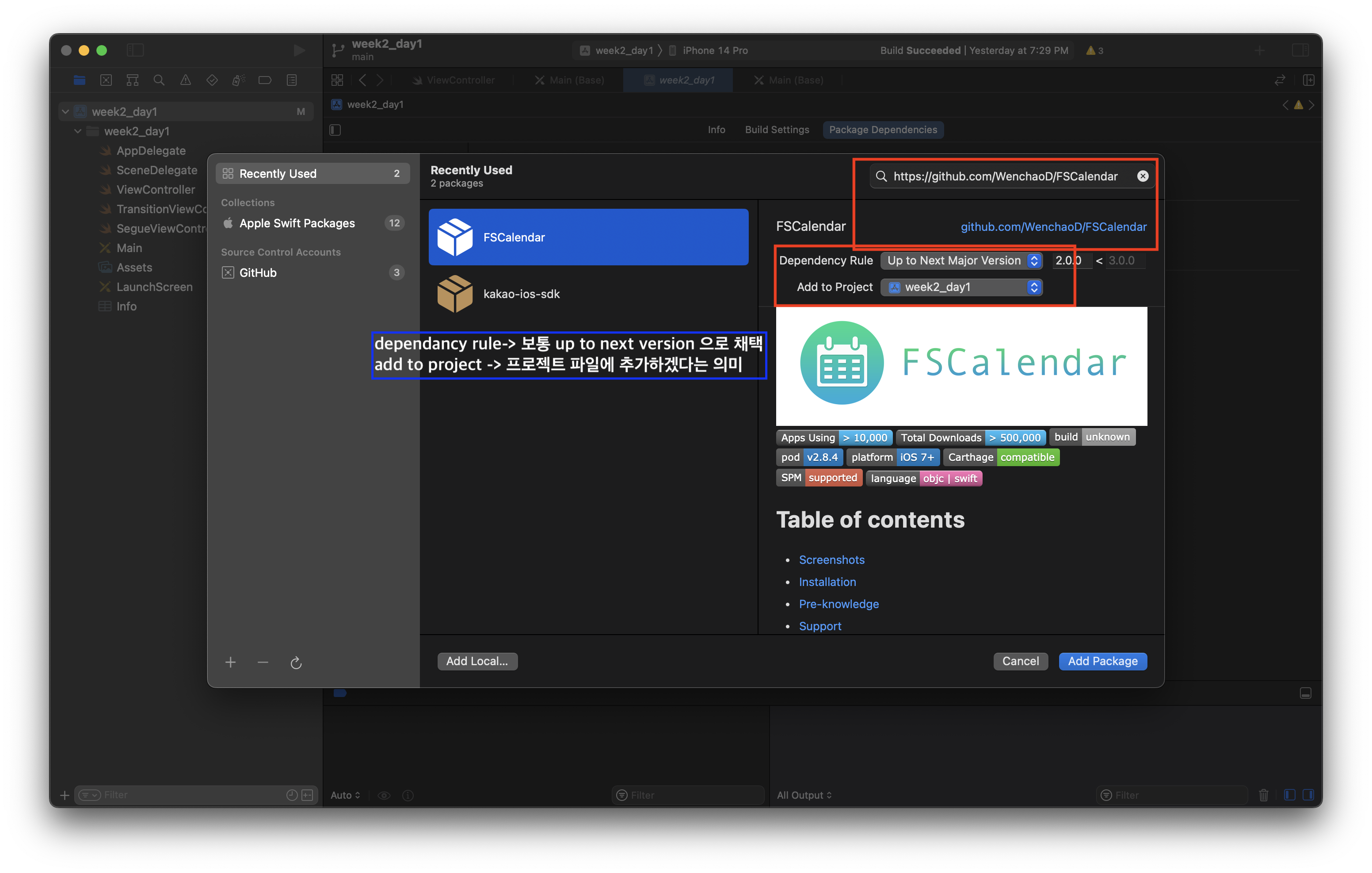
Task: Open the Find navigator magnifier icon
Action: pos(159,80)
